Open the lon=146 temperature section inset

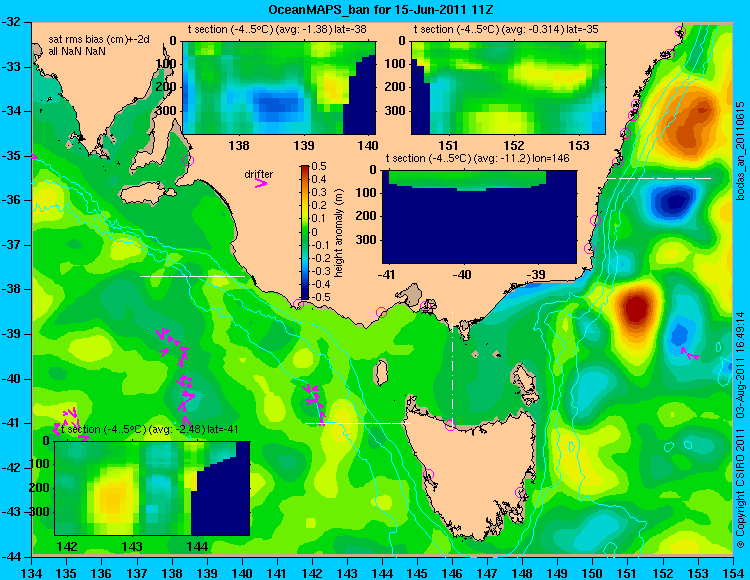tap(479, 217)
